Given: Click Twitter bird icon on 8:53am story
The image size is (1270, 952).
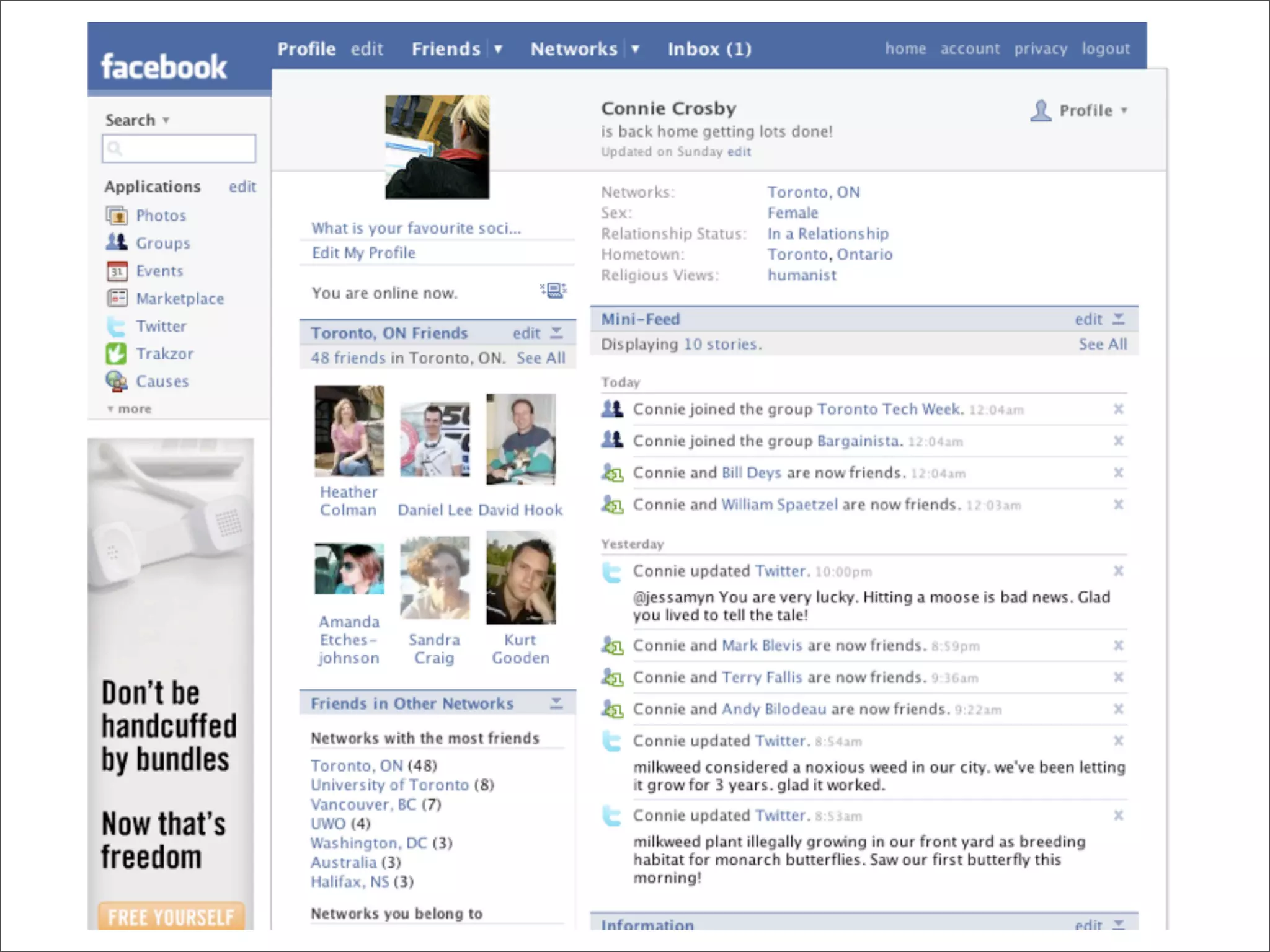Looking at the screenshot, I should tap(612, 816).
